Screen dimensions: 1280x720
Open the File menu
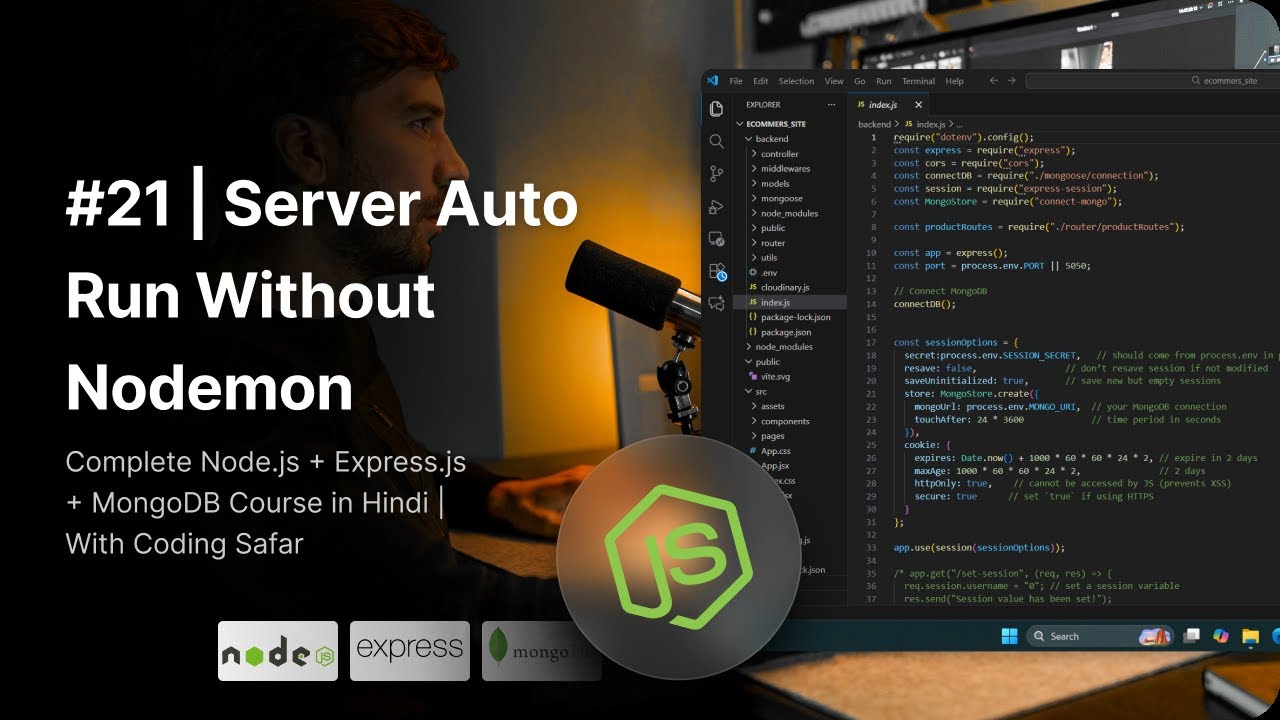click(x=736, y=81)
